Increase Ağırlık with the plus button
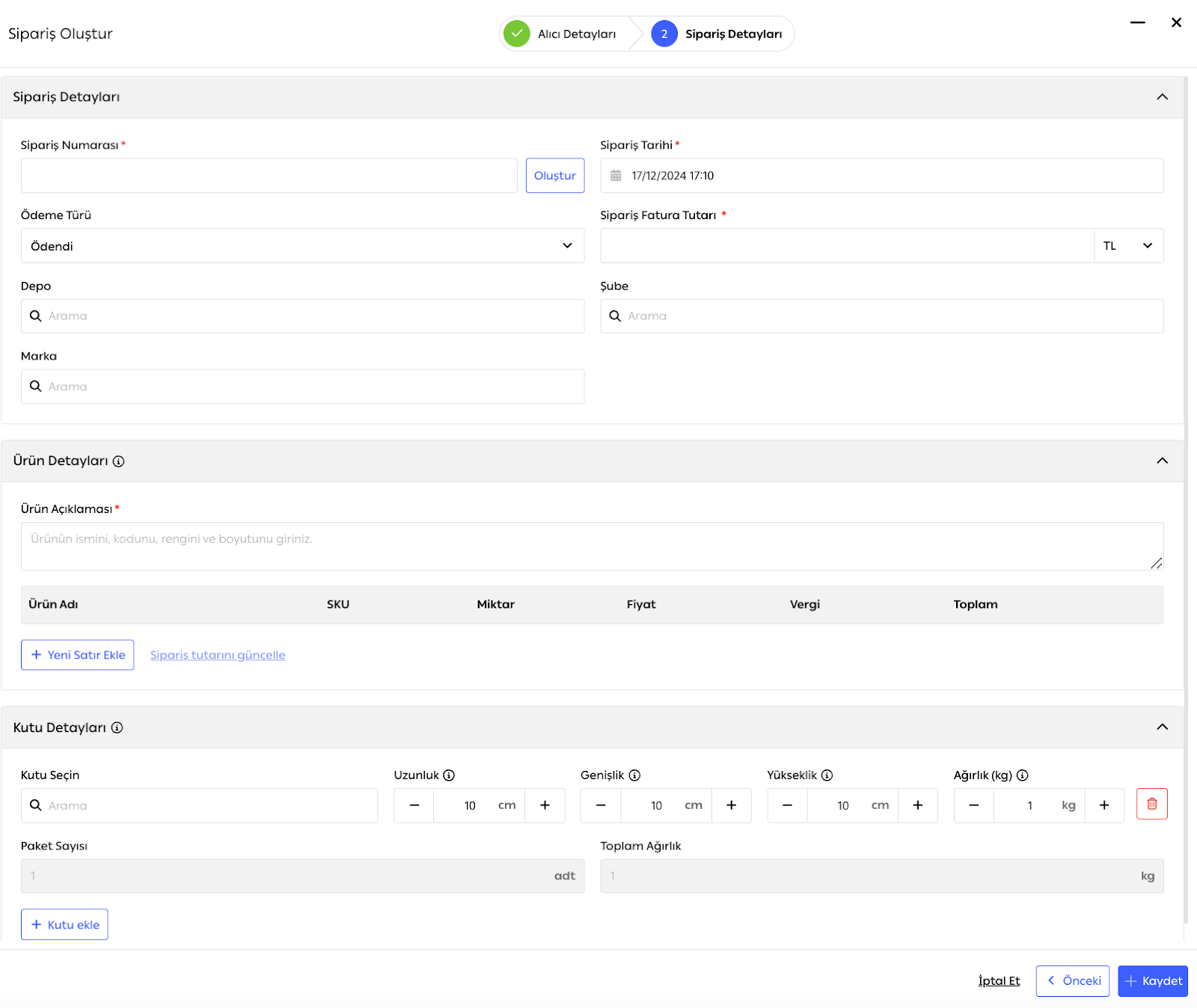 pos(1104,805)
